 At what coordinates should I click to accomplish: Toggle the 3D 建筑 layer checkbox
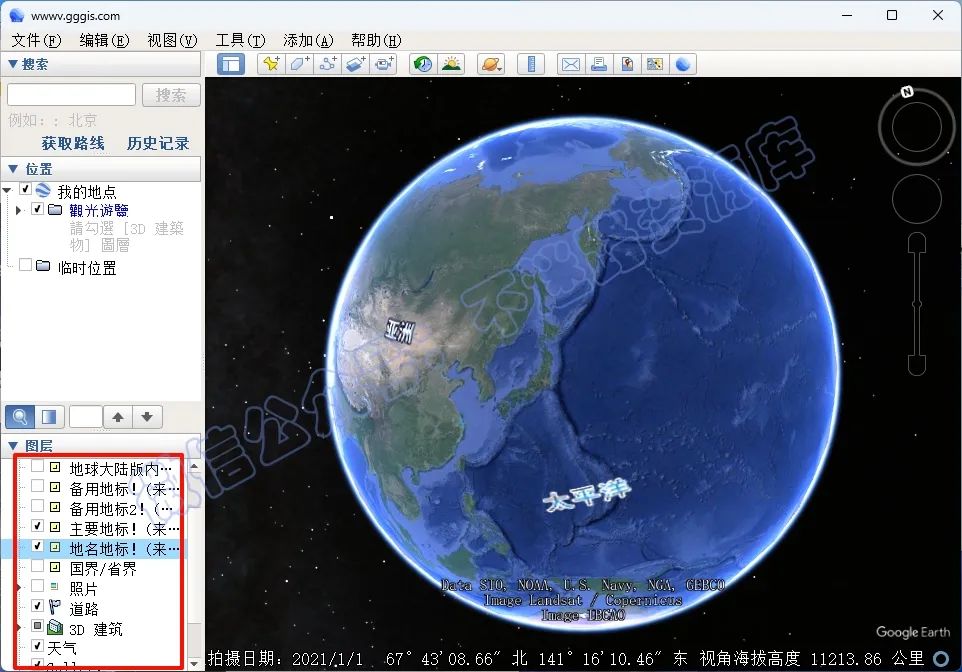pos(37,626)
